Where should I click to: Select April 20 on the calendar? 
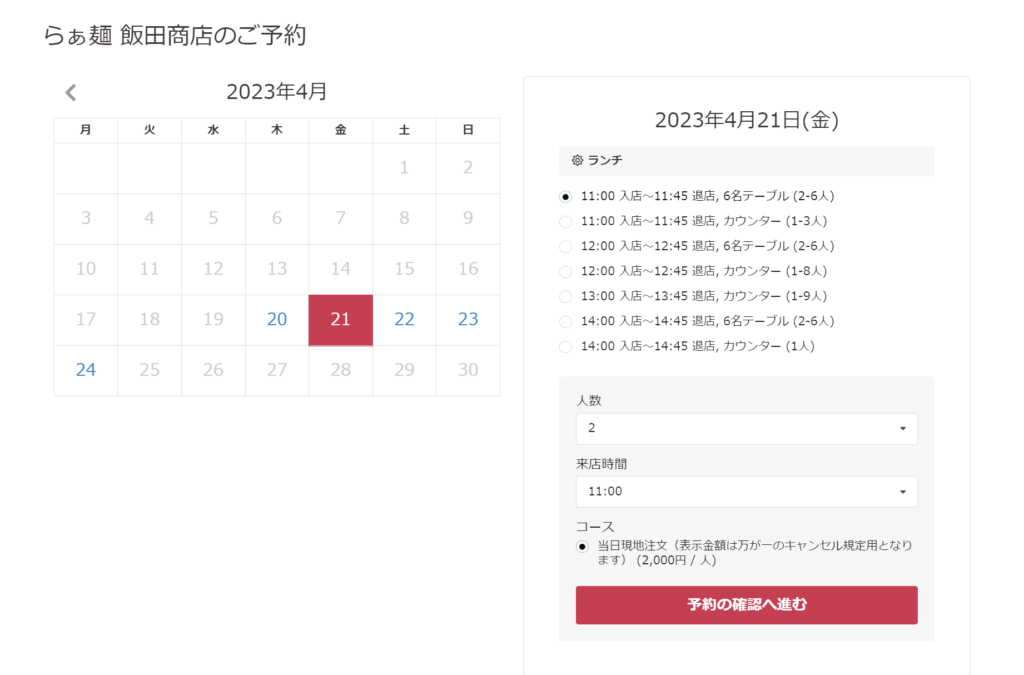tap(277, 319)
